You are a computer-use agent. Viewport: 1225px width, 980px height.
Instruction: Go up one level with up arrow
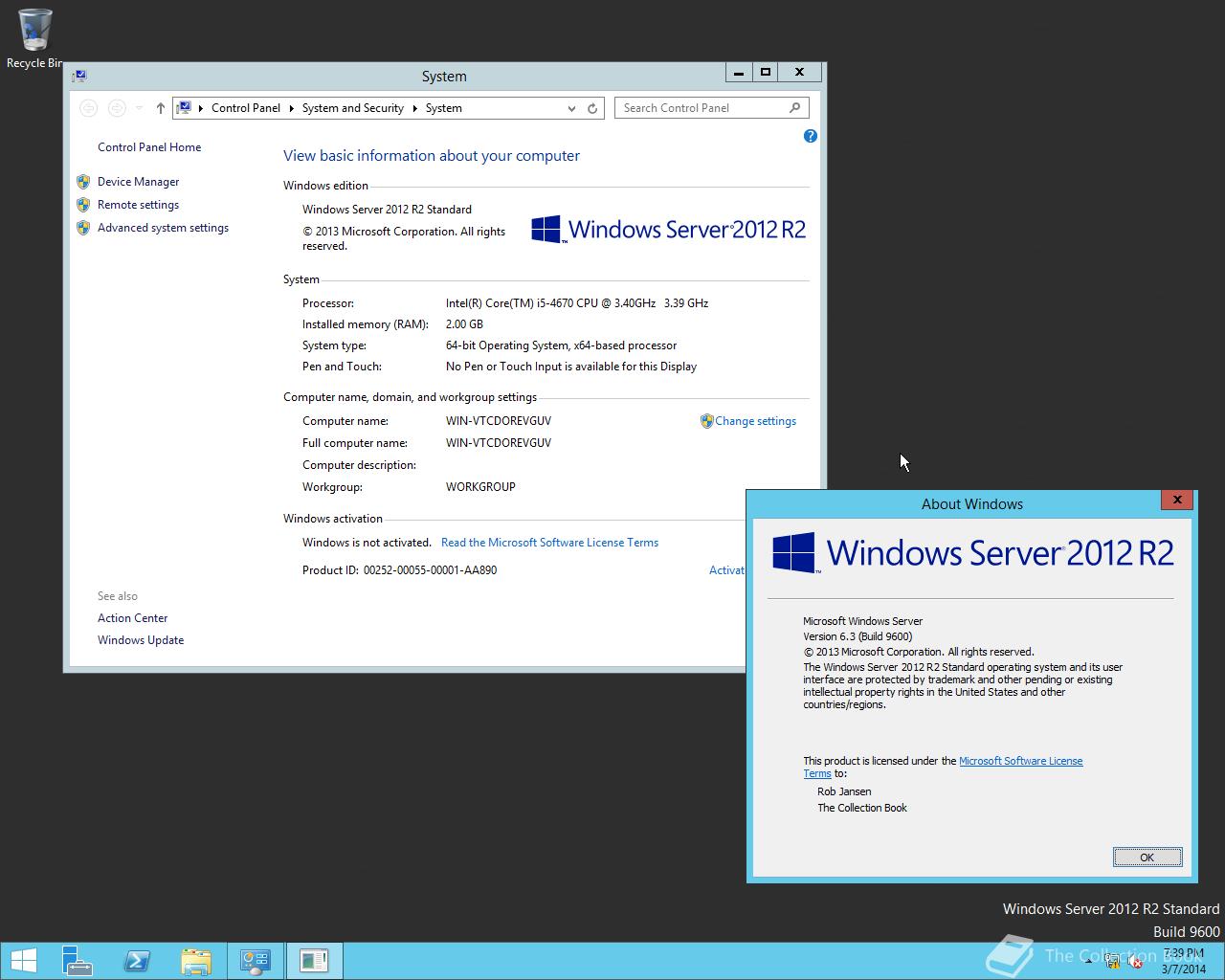coord(160,108)
